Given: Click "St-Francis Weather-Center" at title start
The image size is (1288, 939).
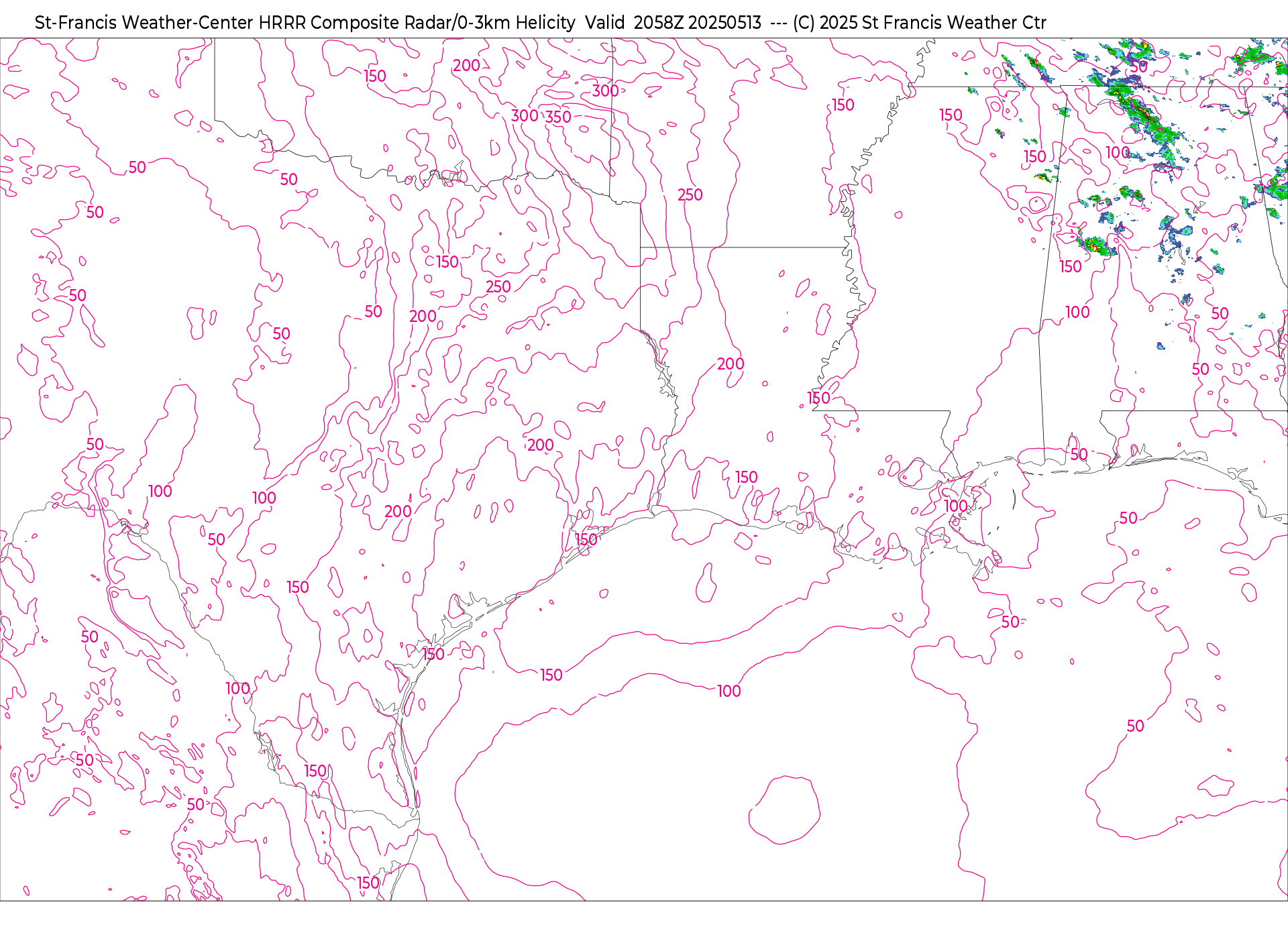Looking at the screenshot, I should [144, 23].
